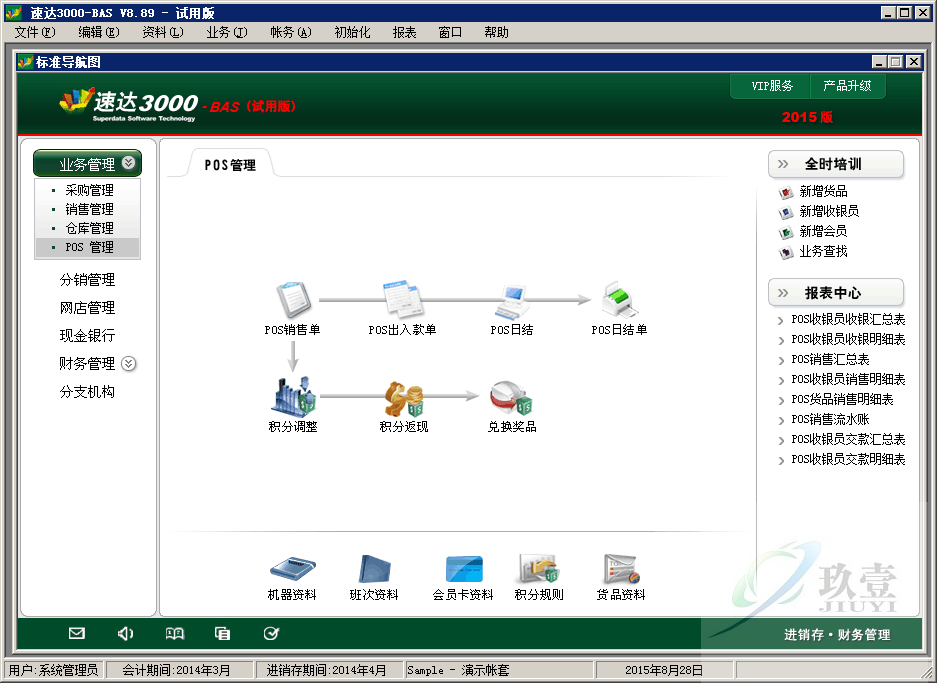Click the 用户:系统管理员 status field
The width and height of the screenshot is (937, 683).
(x=54, y=670)
